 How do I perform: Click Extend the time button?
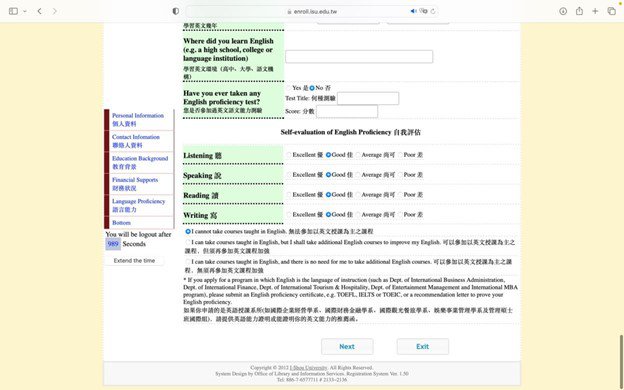(x=135, y=261)
